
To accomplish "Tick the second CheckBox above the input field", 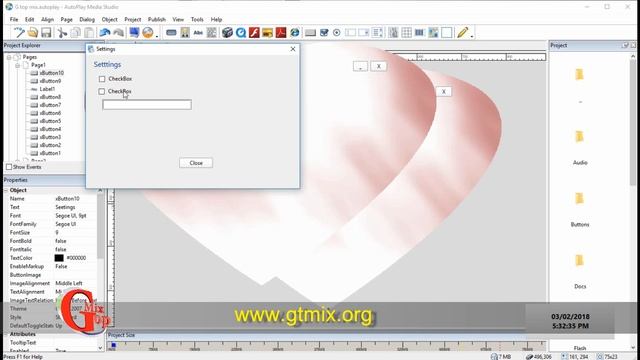I will tap(102, 91).
